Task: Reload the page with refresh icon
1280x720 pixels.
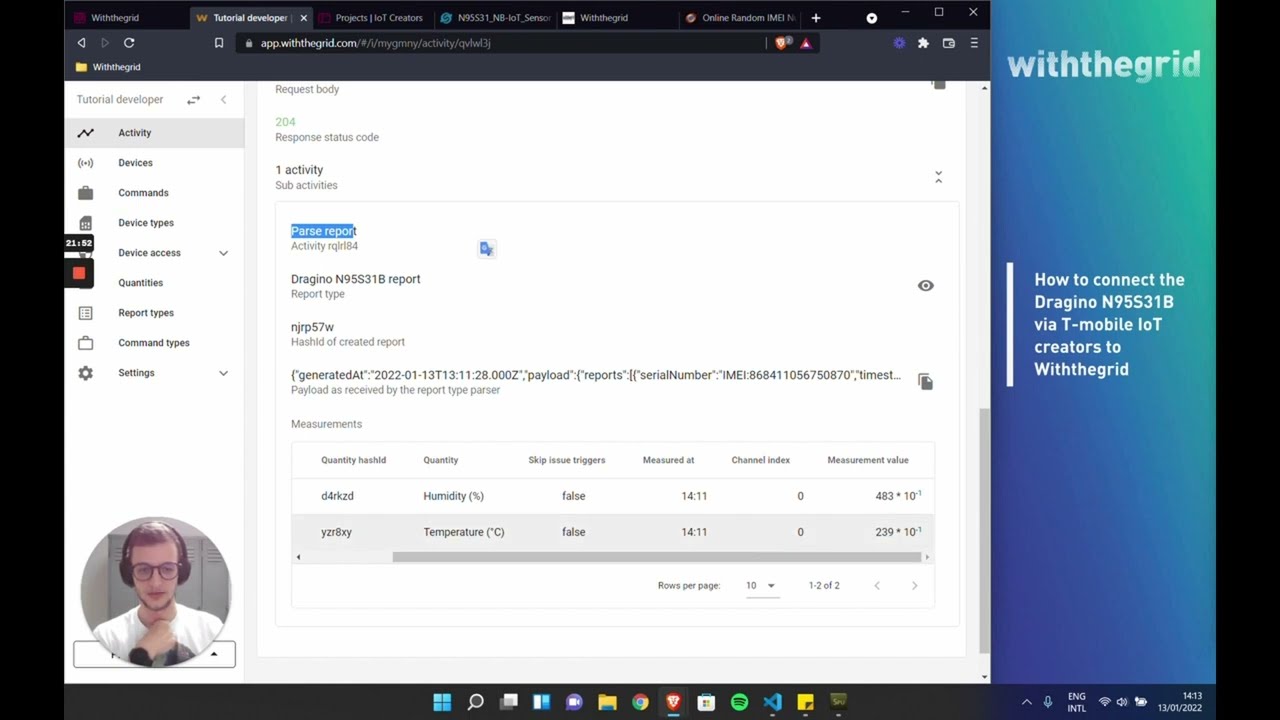Action: pyautogui.click(x=129, y=43)
